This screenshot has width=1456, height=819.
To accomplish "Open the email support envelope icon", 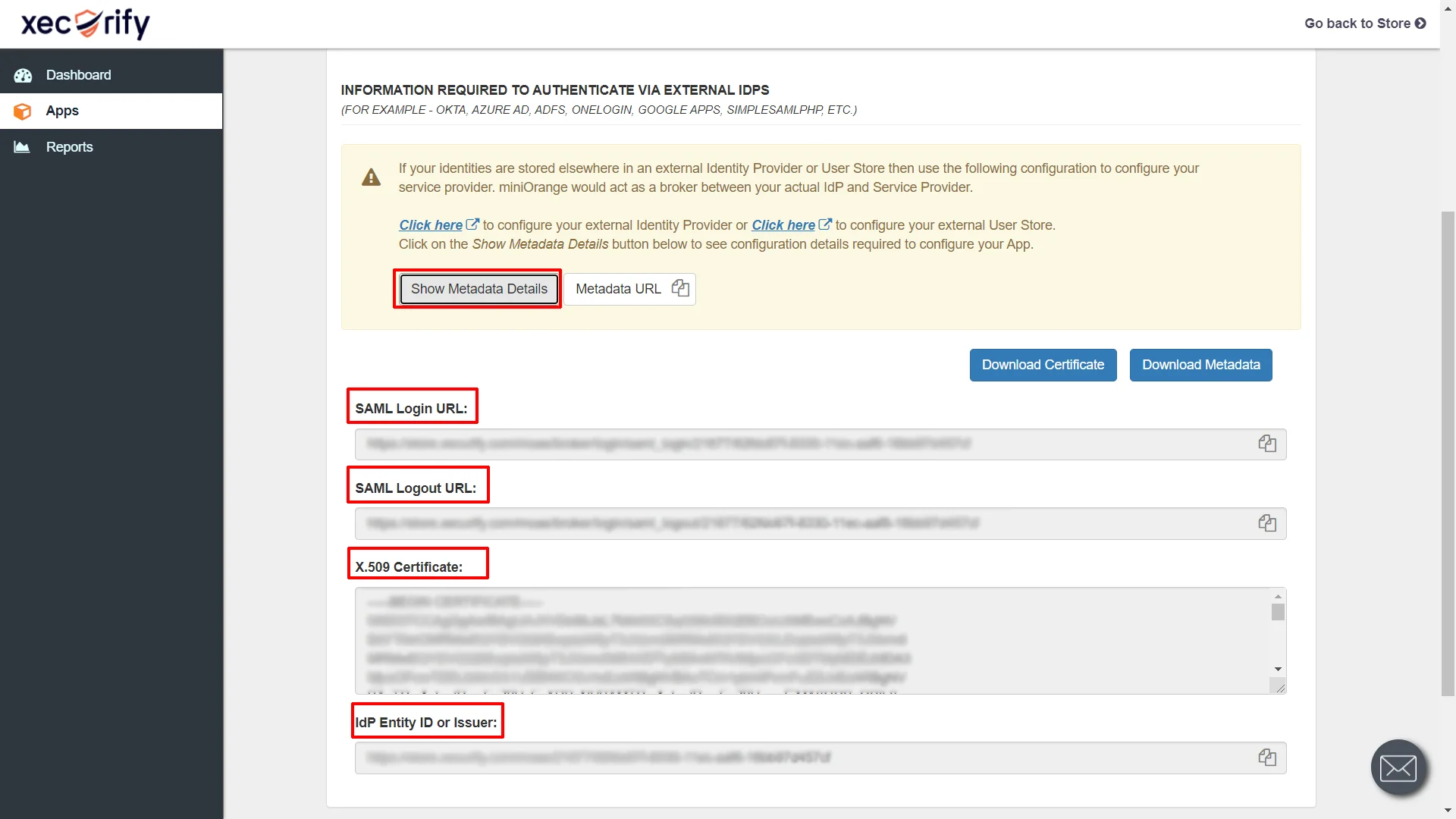I will pyautogui.click(x=1398, y=767).
